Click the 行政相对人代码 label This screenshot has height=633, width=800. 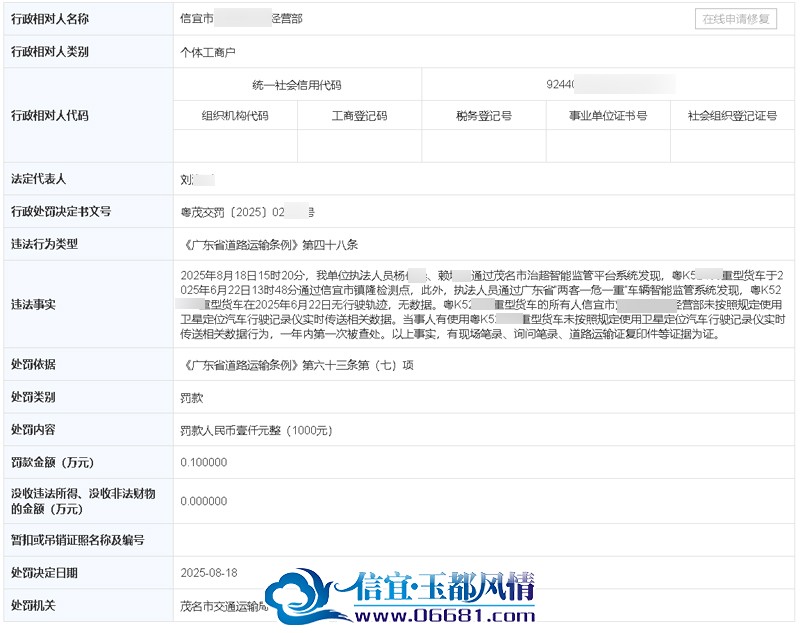tap(50, 115)
